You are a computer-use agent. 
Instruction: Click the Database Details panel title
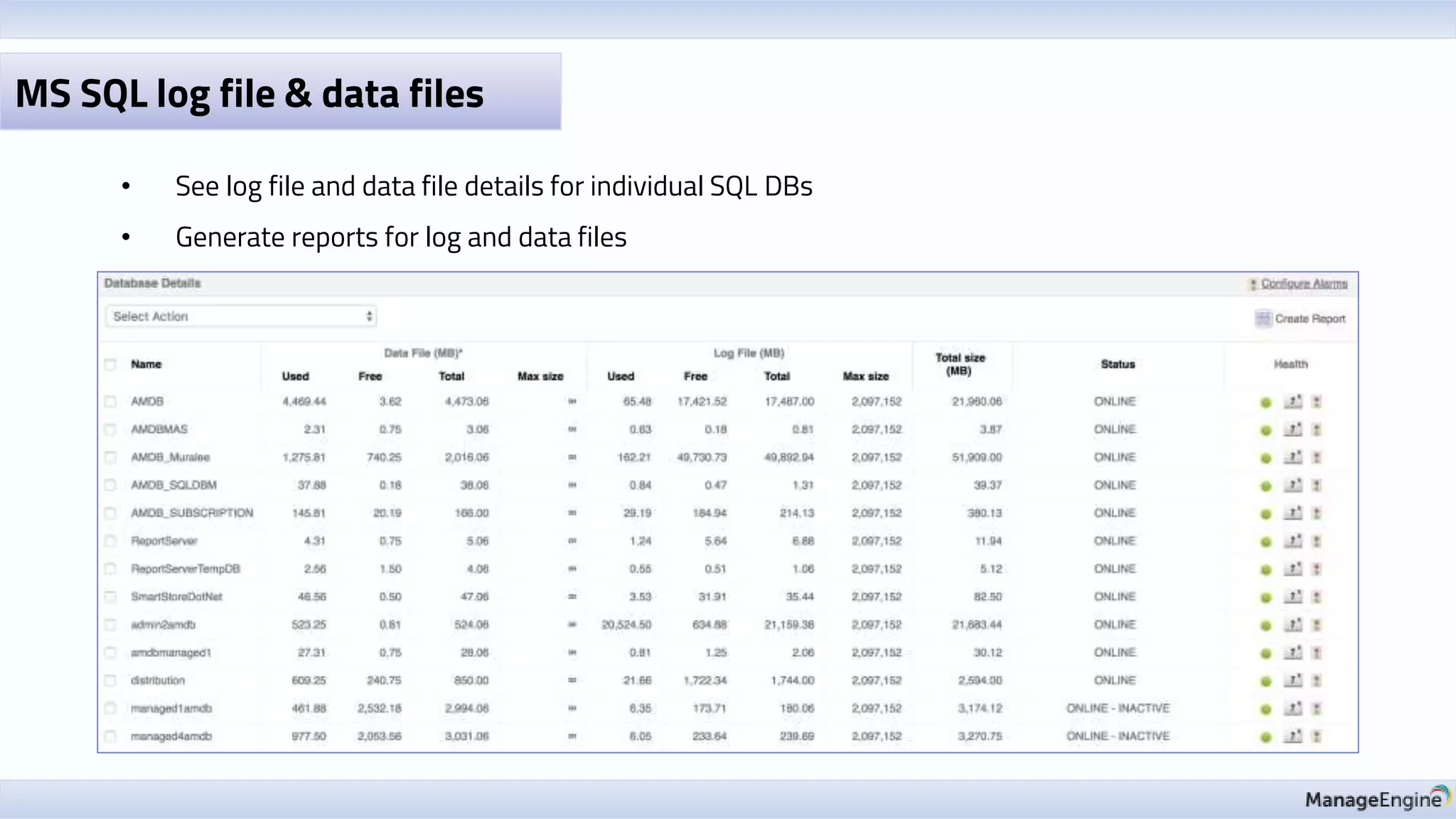click(152, 283)
